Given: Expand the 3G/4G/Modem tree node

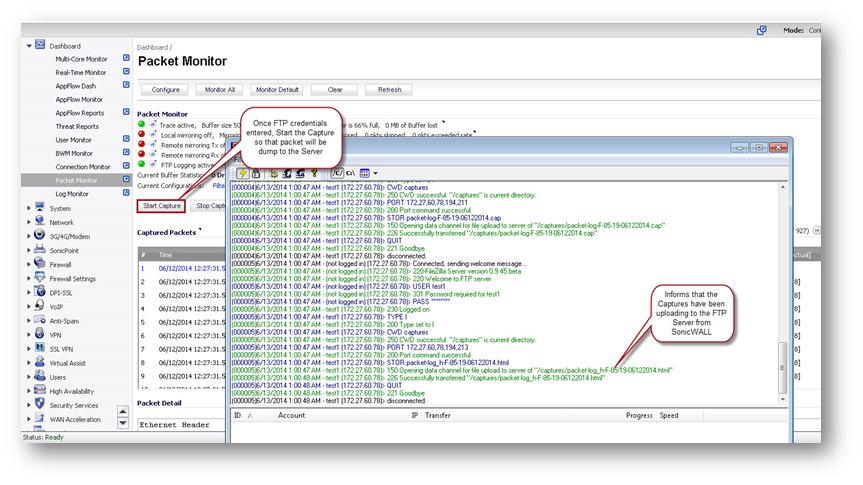Looking at the screenshot, I should click(29, 237).
